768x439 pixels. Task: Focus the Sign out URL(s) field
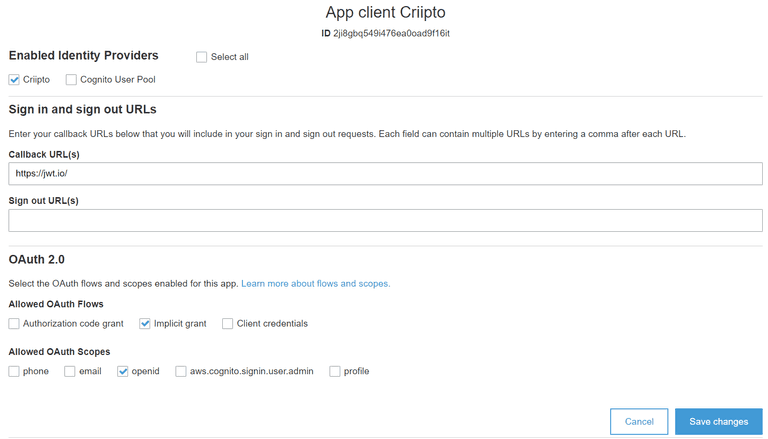pos(385,220)
